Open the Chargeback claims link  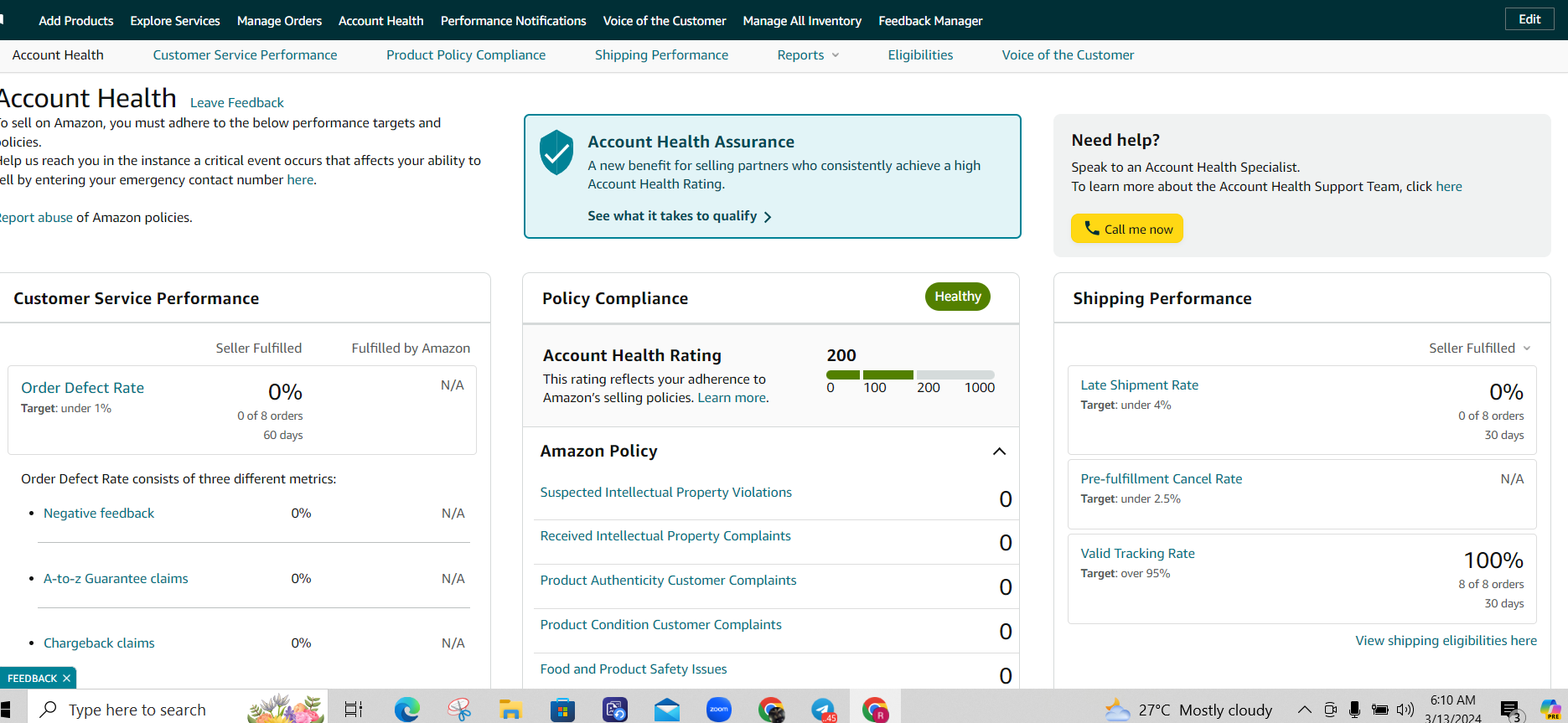click(99, 643)
